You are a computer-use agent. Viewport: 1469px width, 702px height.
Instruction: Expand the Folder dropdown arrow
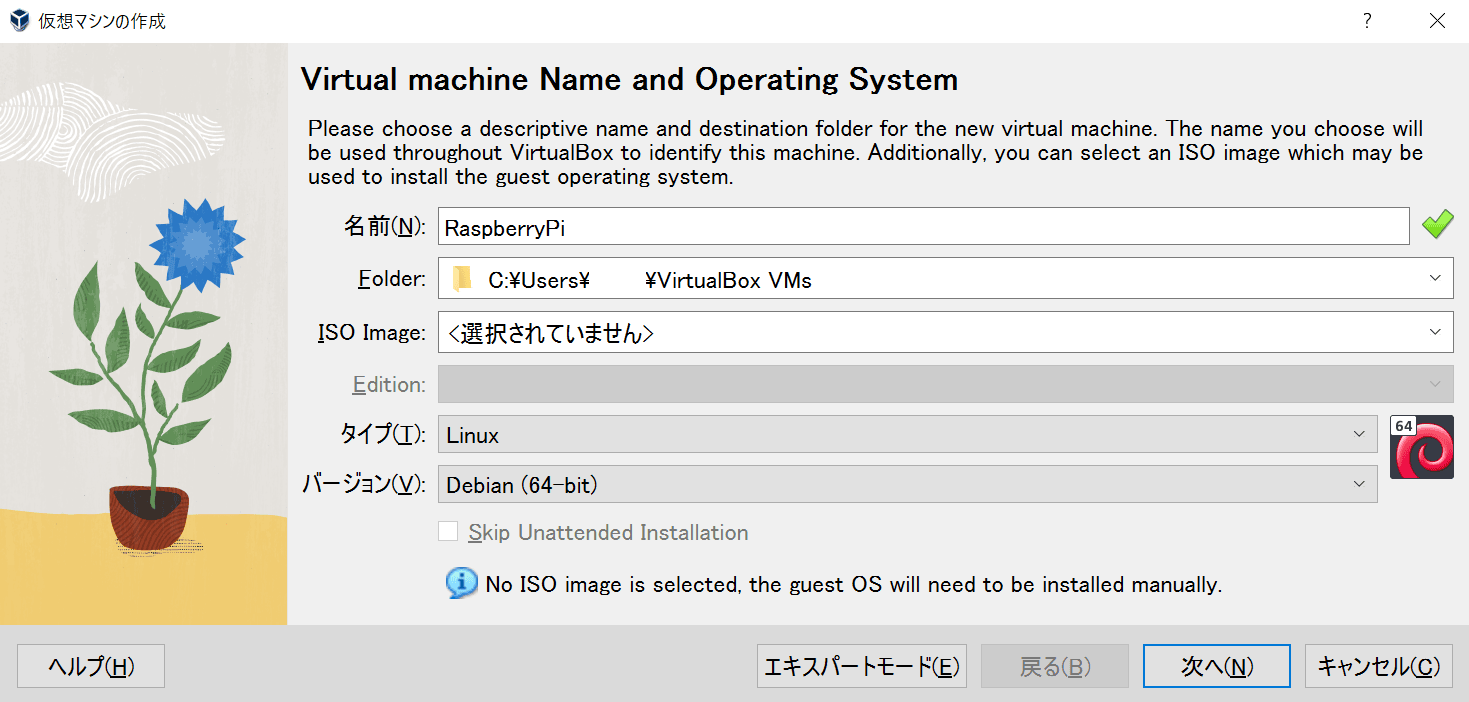[x=1435, y=279]
